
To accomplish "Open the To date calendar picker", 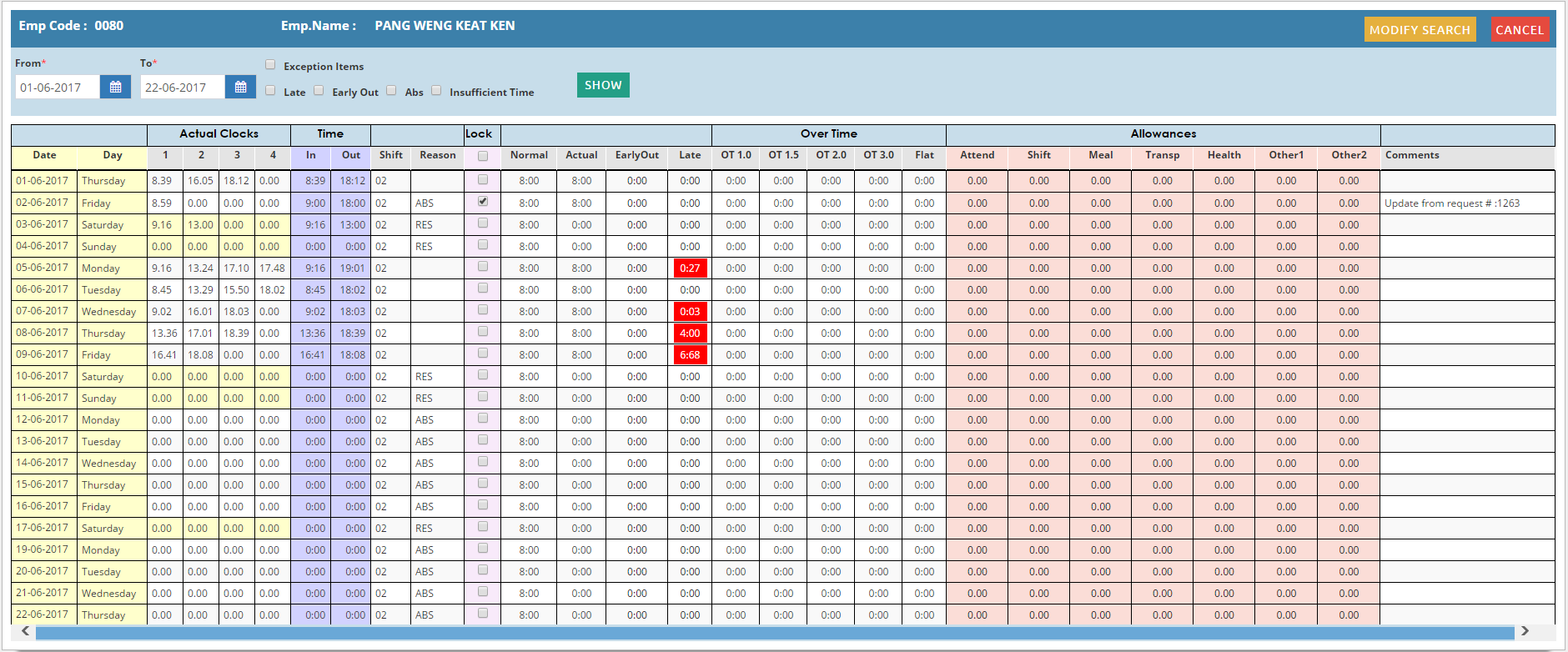I will (x=240, y=88).
